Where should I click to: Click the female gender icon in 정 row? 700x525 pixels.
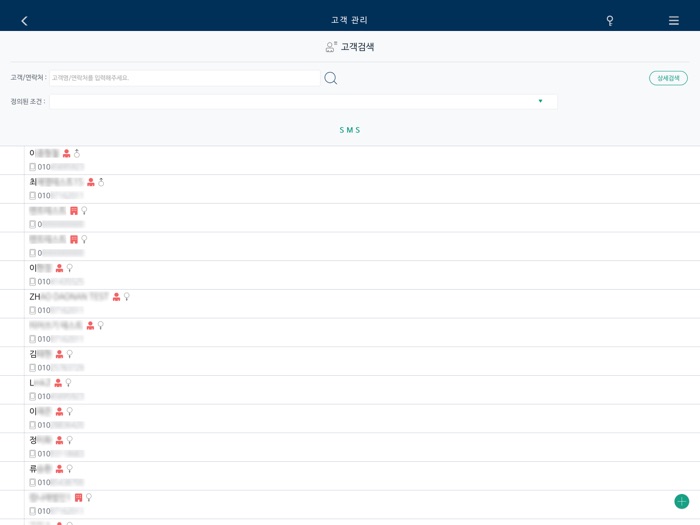70,440
